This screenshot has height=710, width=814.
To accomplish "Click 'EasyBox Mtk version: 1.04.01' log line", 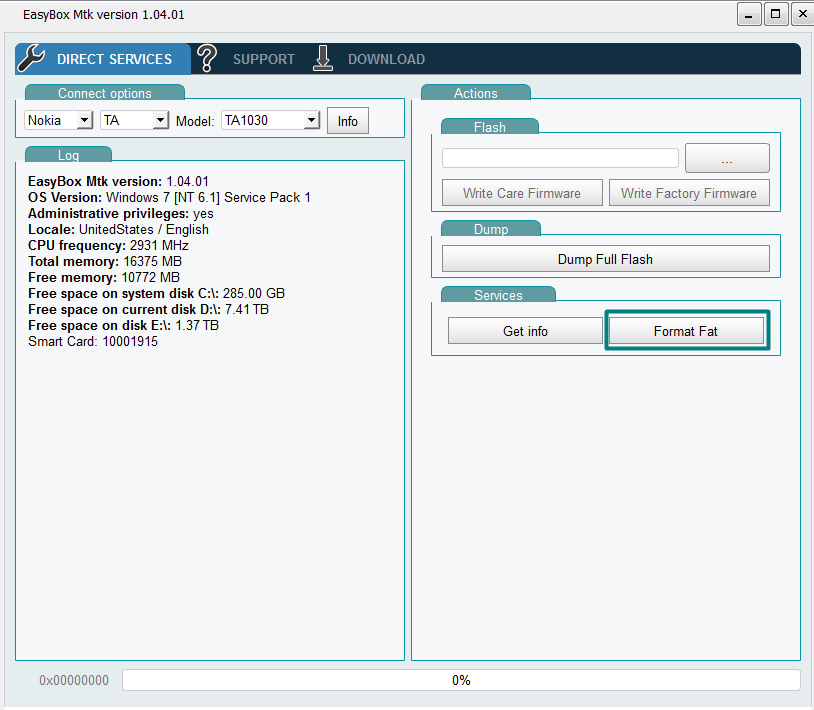I will point(118,182).
